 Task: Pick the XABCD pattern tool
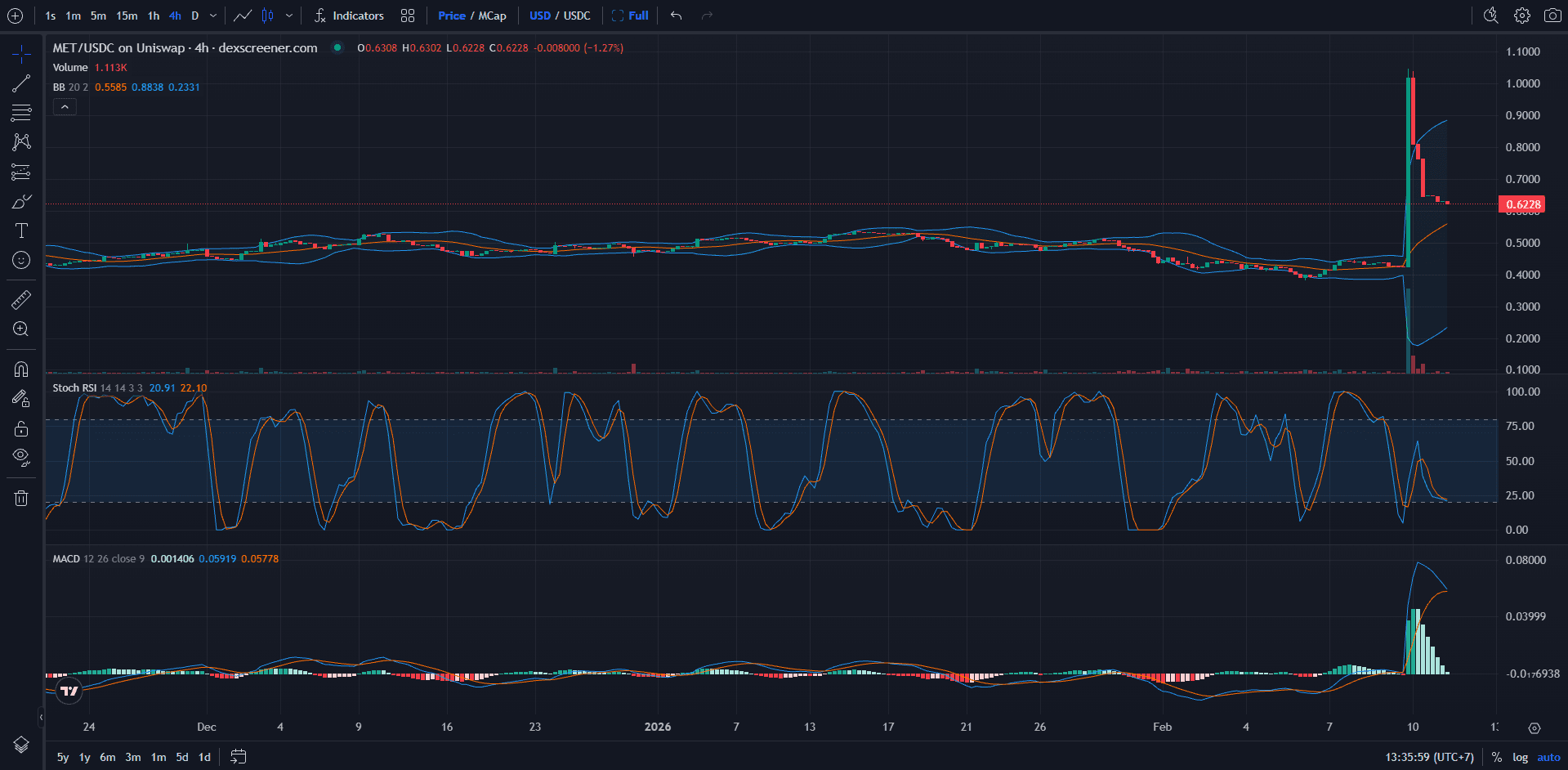tap(20, 141)
